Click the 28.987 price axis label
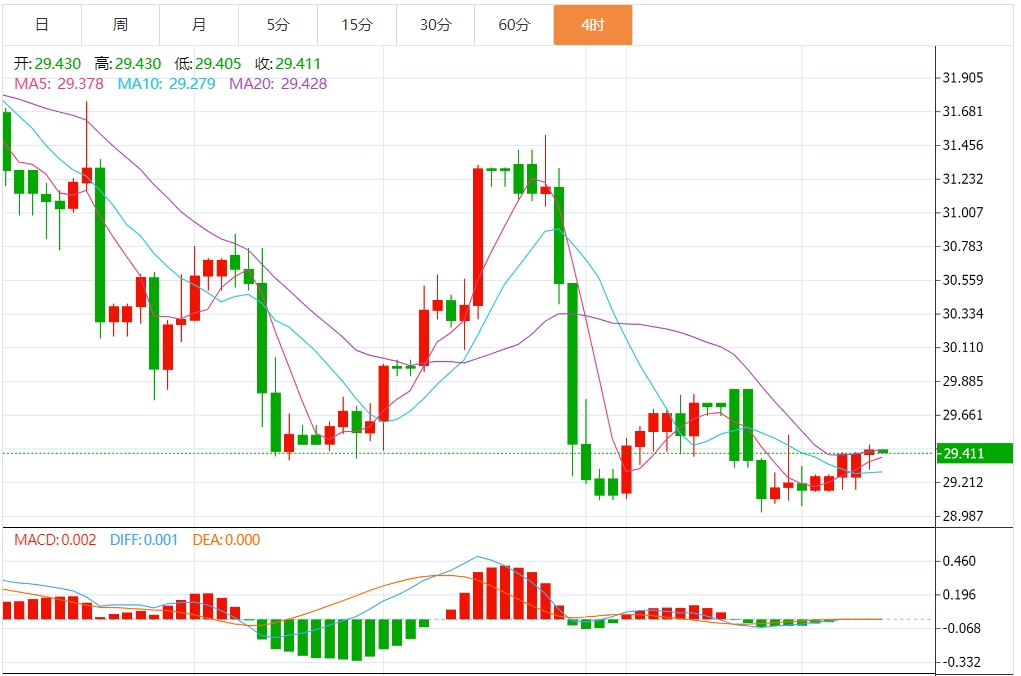Screen dimensions: 1021x676 click(963, 516)
